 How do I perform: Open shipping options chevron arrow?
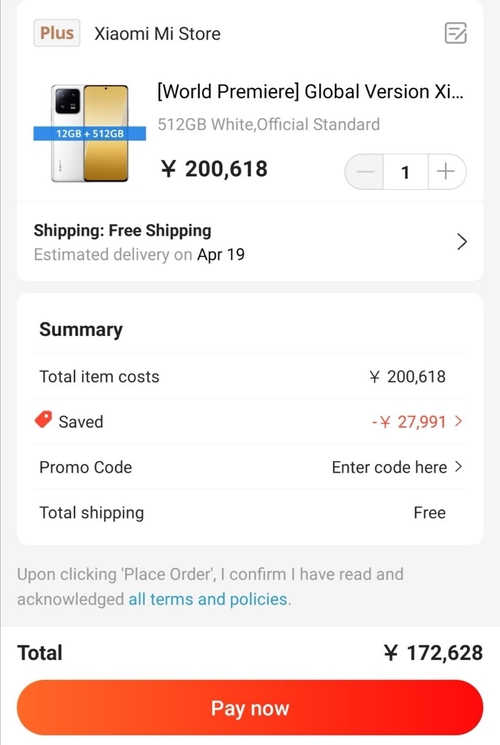pos(462,242)
